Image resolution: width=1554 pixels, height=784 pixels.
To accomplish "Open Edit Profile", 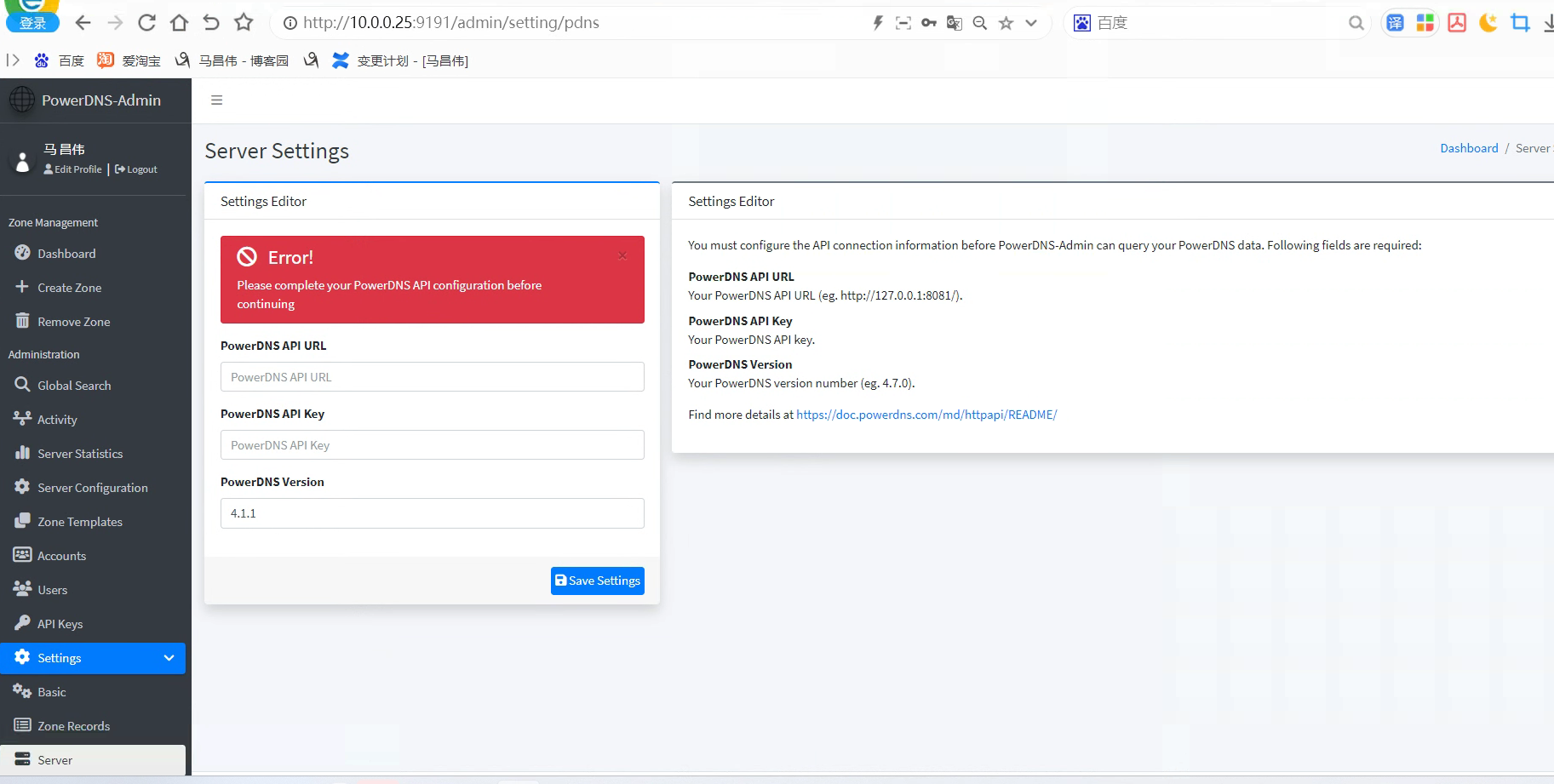I will 73,169.
